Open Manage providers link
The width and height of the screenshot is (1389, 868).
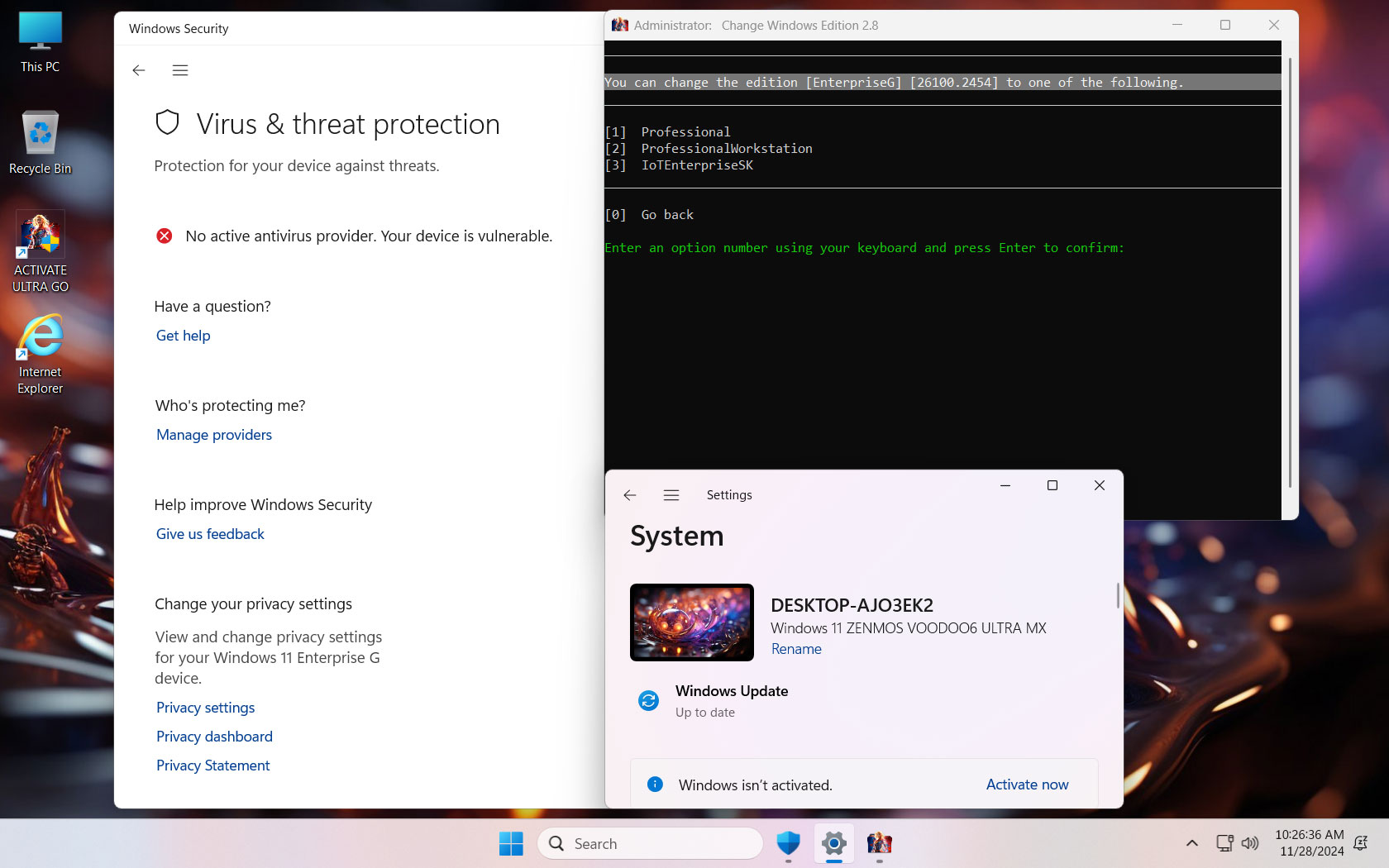(x=214, y=435)
